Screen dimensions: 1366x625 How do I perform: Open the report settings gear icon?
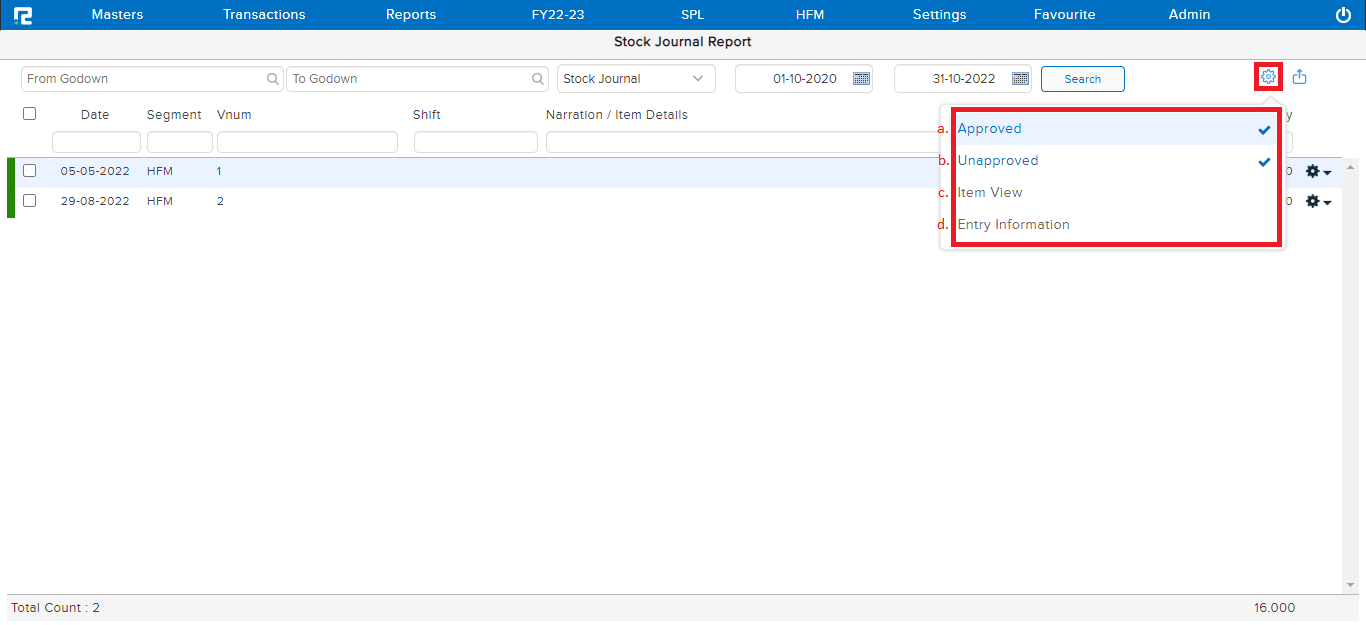coord(1268,77)
